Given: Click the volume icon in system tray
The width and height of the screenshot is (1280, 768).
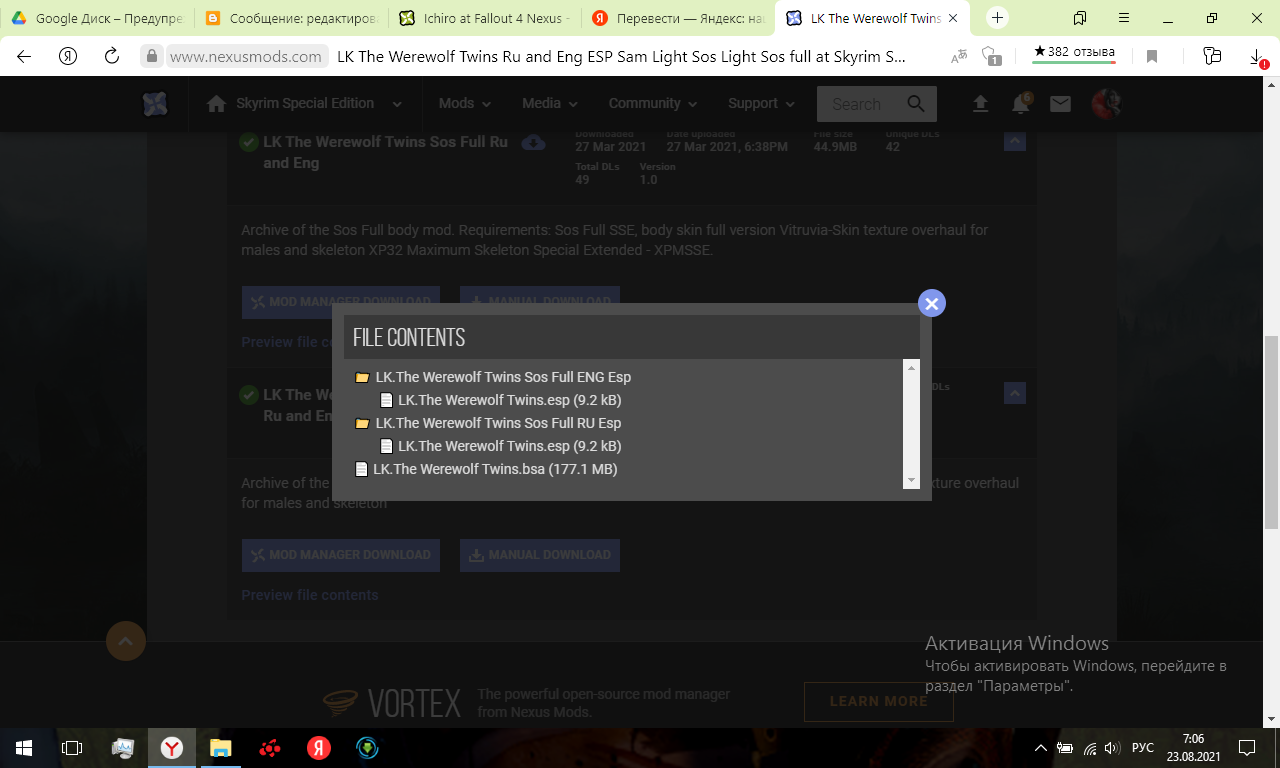Looking at the screenshot, I should point(1112,748).
